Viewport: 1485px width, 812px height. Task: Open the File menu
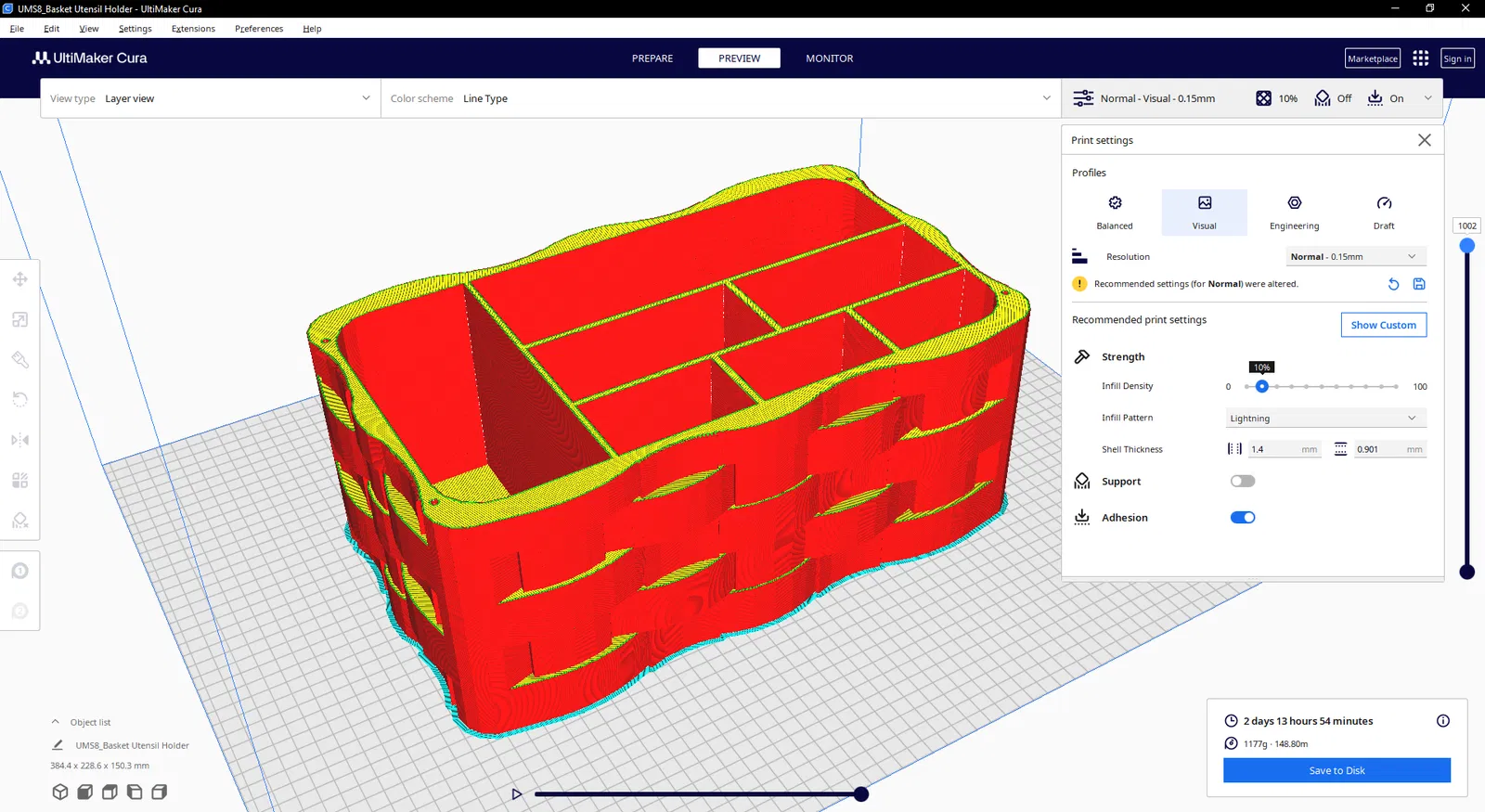coord(17,29)
